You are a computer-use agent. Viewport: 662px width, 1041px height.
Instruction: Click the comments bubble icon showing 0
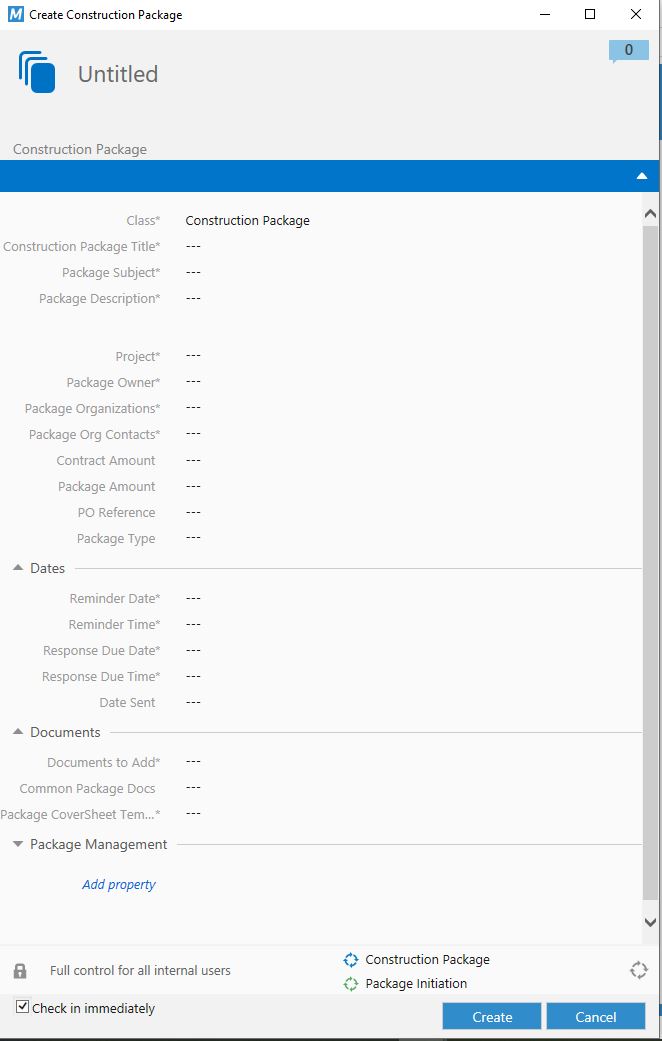tap(628, 51)
